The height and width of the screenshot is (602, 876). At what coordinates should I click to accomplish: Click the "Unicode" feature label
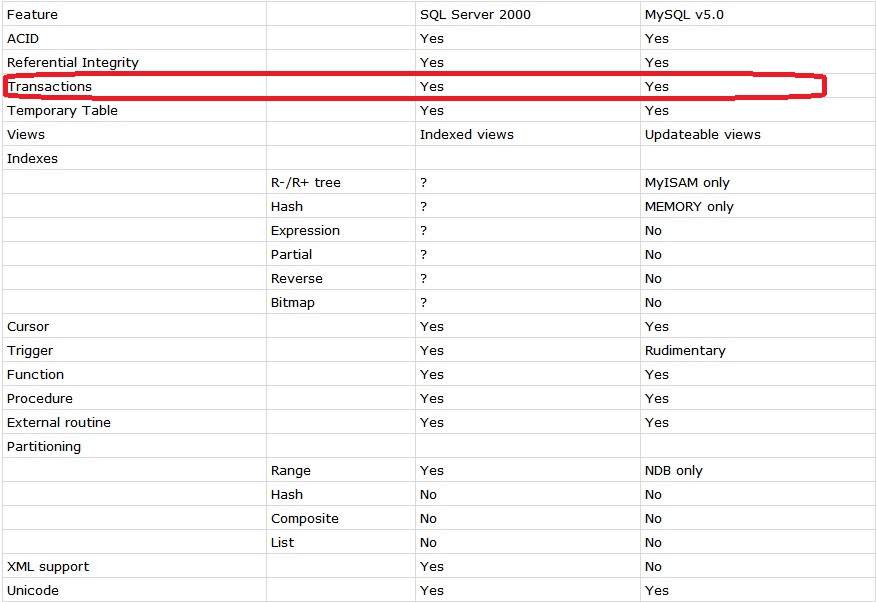(x=33, y=591)
